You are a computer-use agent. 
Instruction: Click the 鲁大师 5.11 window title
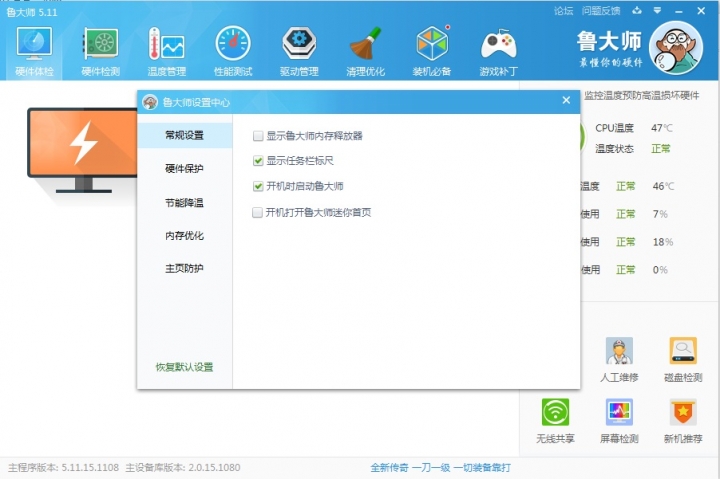coord(32,12)
